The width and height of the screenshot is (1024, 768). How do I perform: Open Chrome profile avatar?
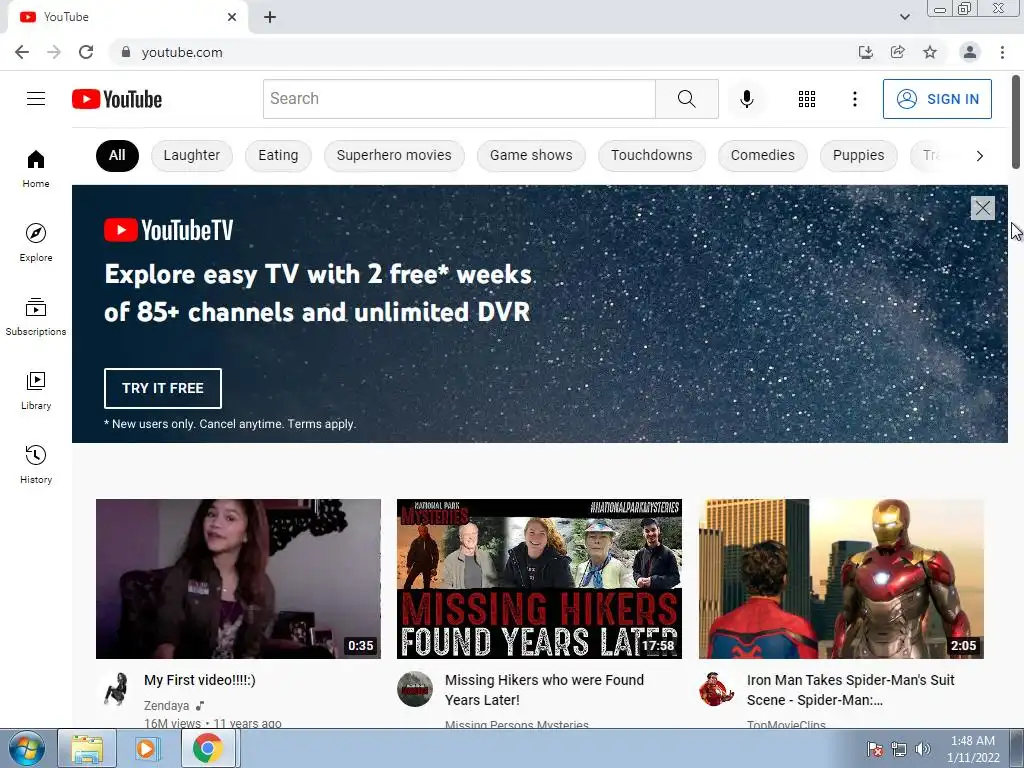970,52
